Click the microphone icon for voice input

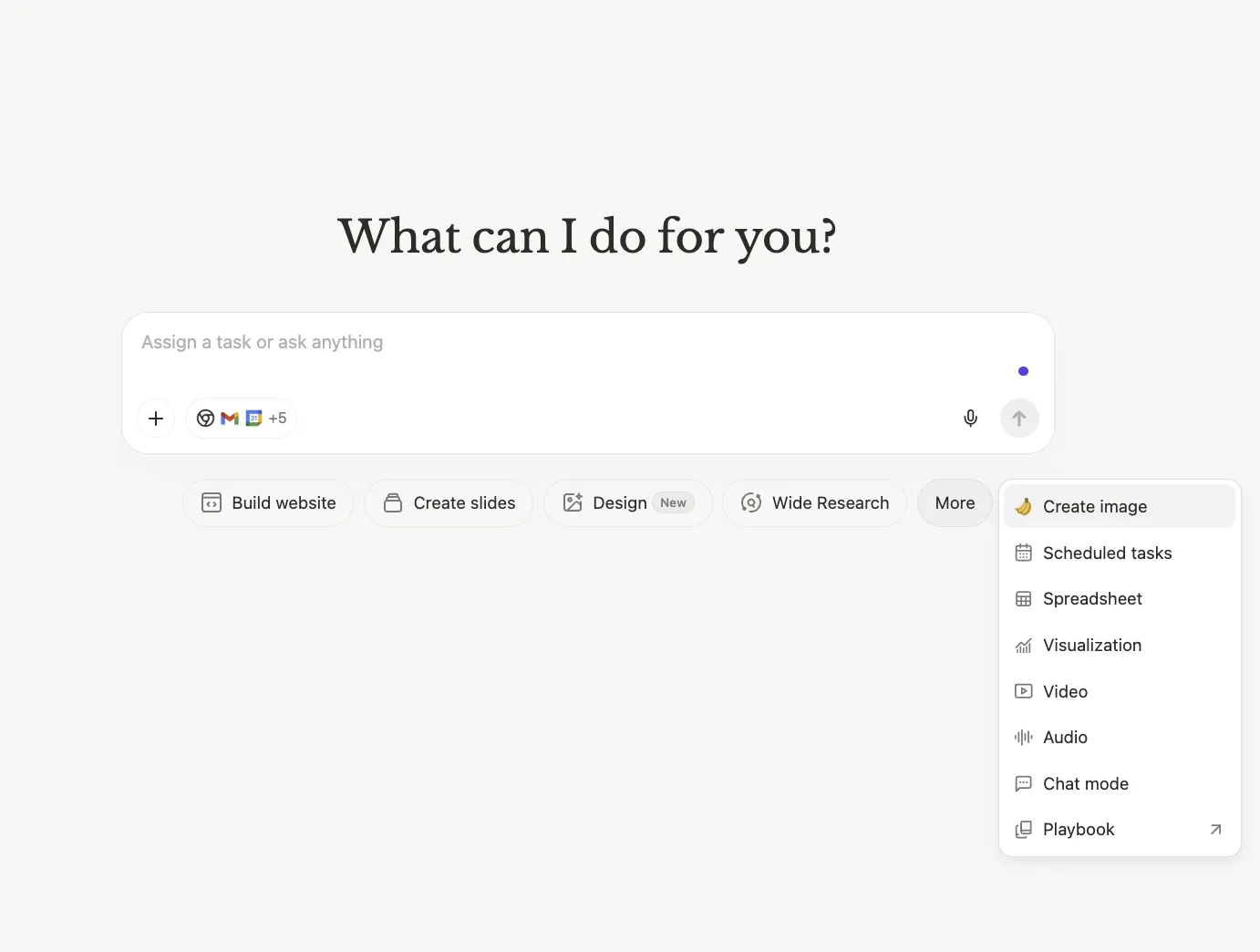pos(970,418)
